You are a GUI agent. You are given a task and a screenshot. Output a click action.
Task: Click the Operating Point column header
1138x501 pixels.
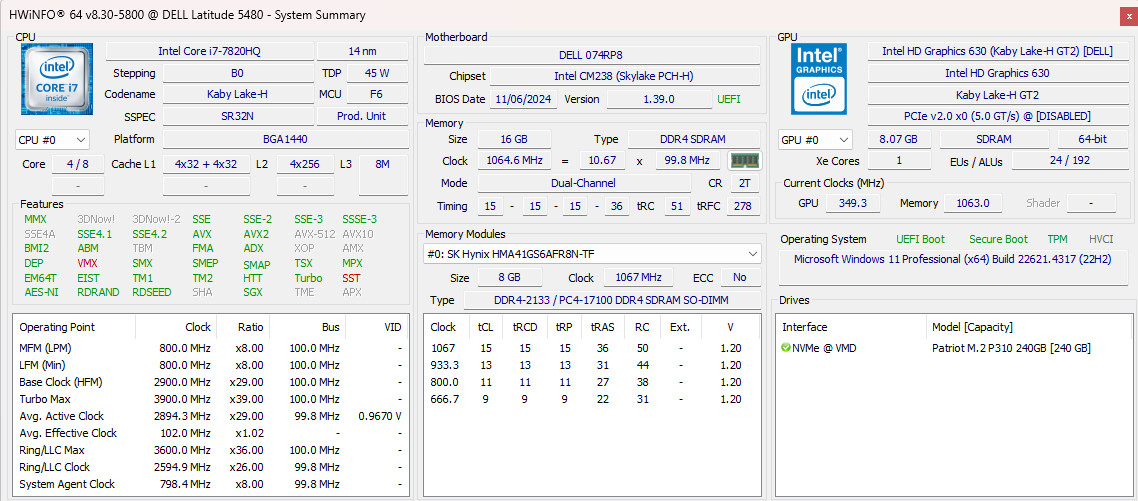[75, 327]
